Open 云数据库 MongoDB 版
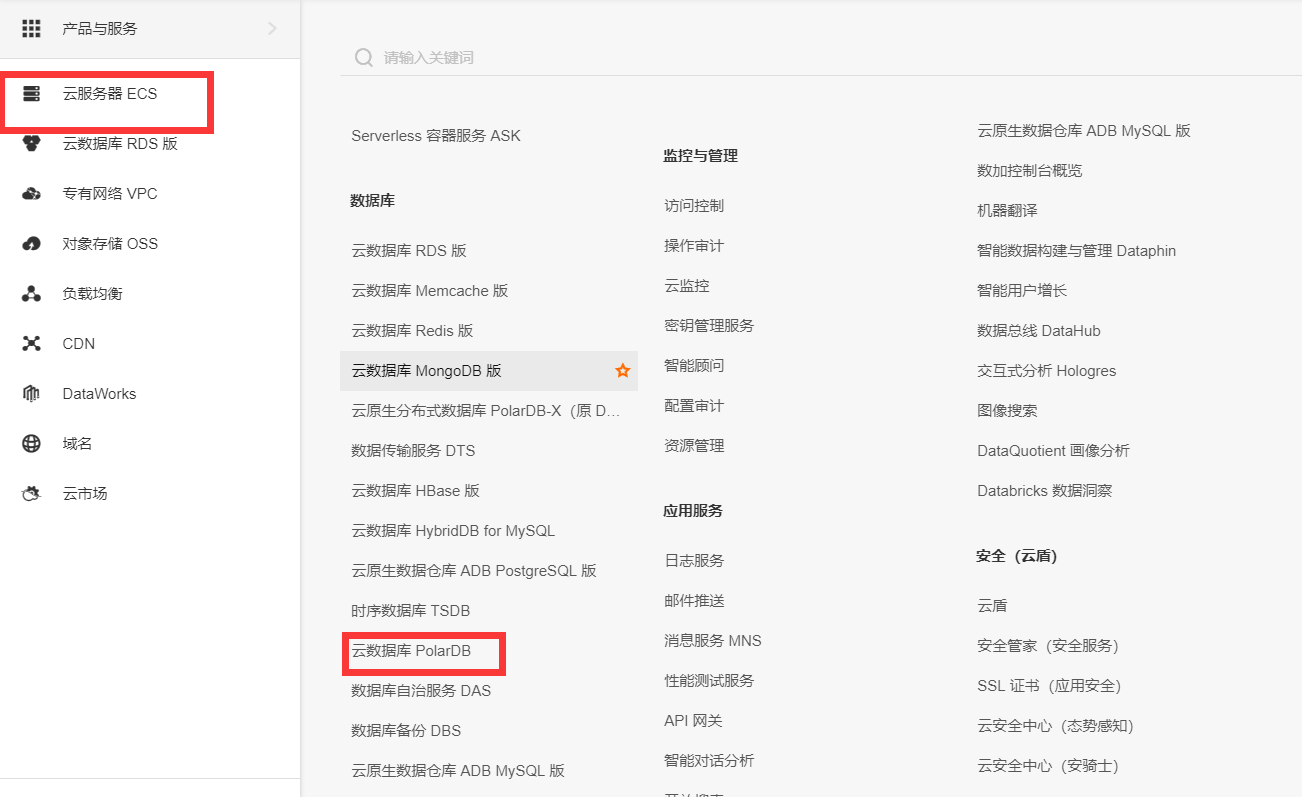 click(427, 371)
